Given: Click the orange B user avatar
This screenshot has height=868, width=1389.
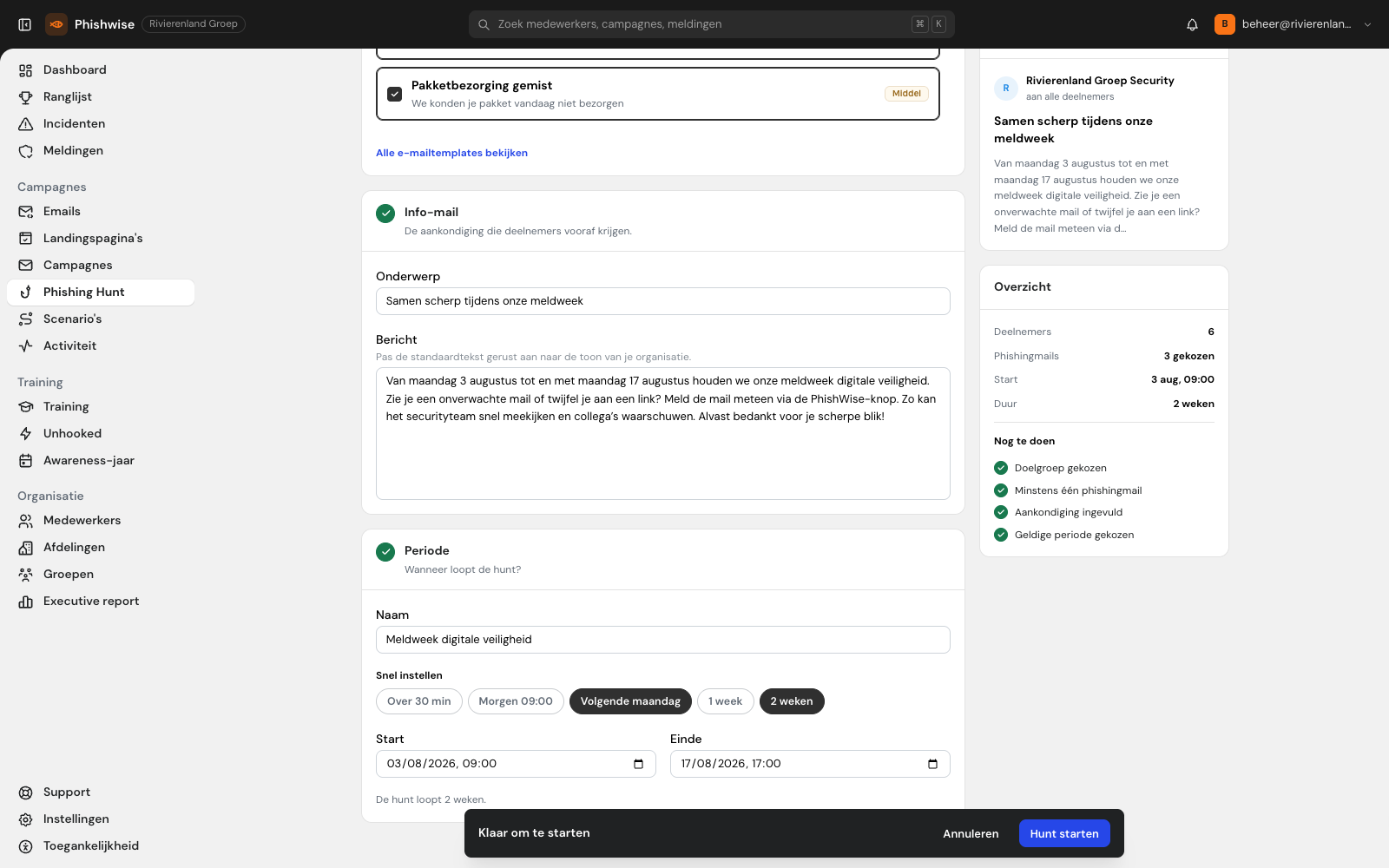Looking at the screenshot, I should 1224,24.
